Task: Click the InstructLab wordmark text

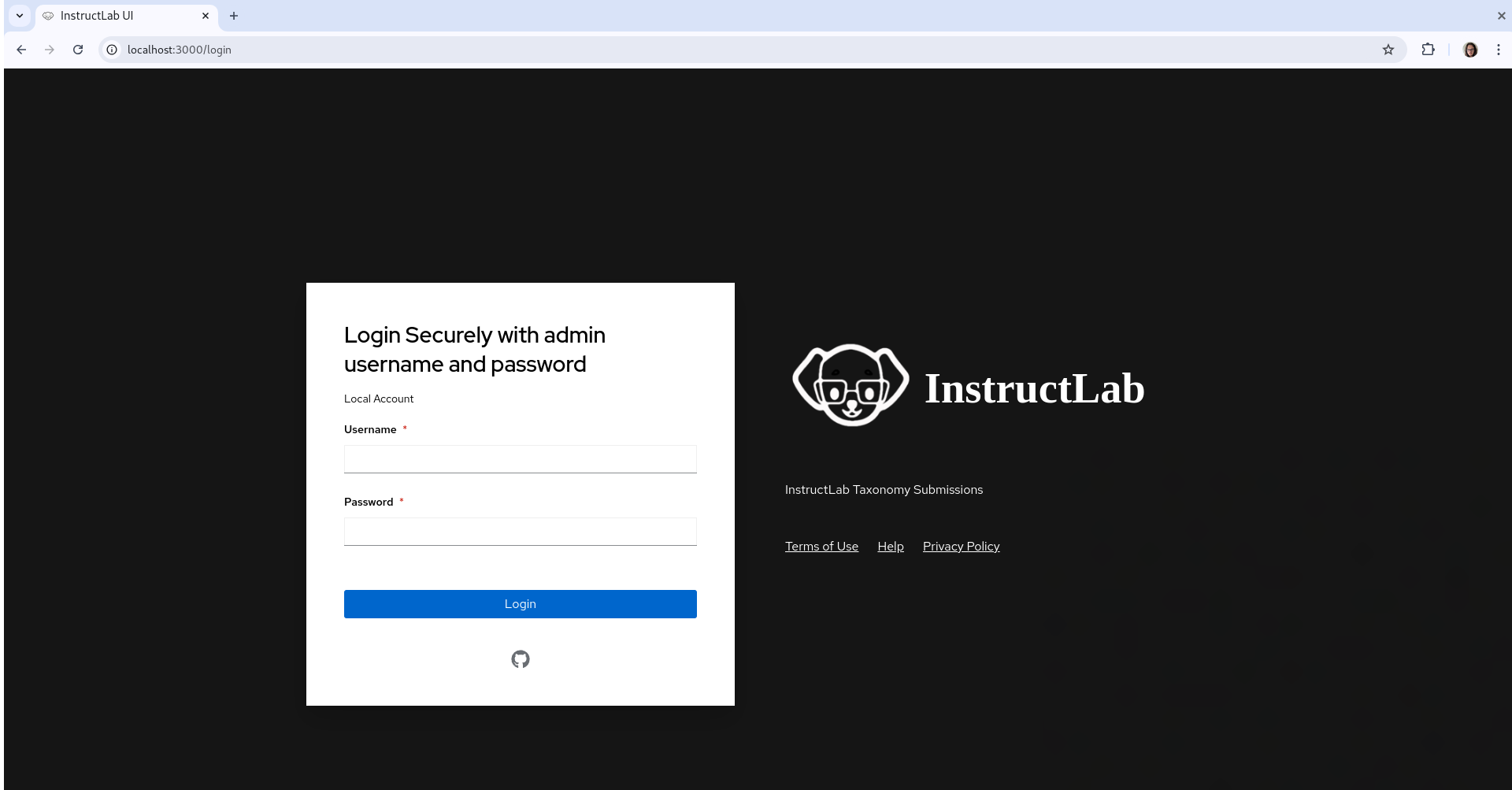Action: pyautogui.click(x=1034, y=388)
